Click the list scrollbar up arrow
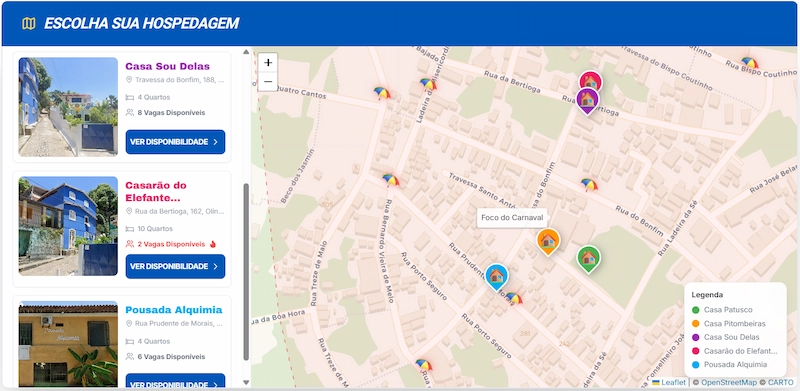Screen dimensions: 800x391 click(246, 52)
